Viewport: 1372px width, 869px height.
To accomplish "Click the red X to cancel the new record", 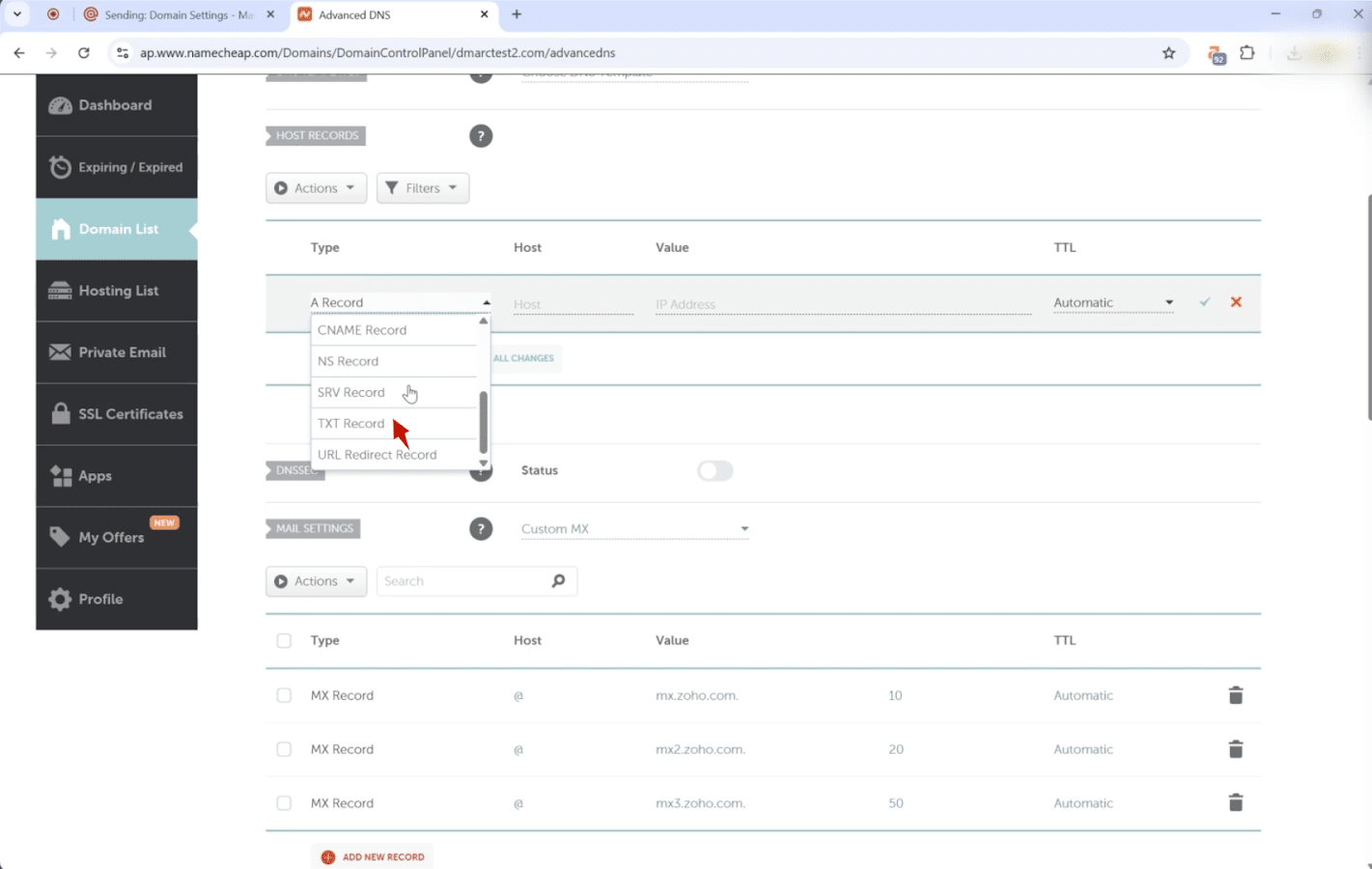I will [1236, 302].
